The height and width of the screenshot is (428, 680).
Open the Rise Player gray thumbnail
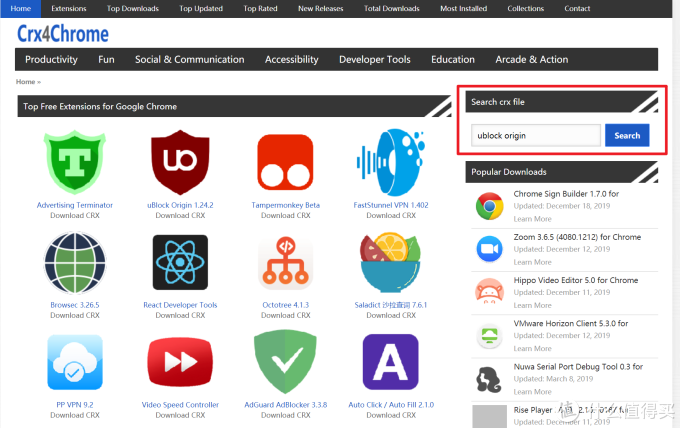pyautogui.click(x=489, y=416)
